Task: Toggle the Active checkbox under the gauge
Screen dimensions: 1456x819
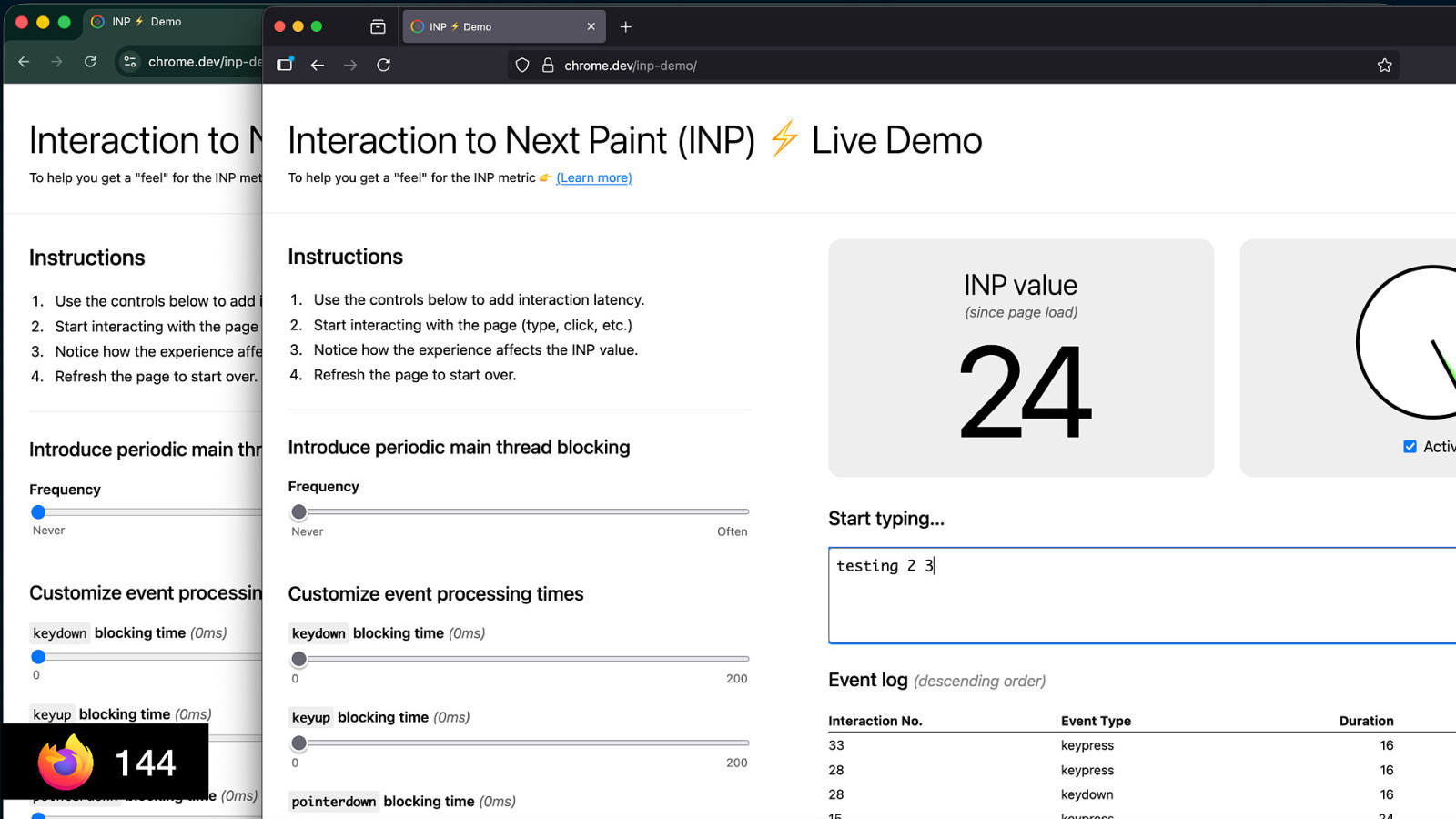Action: tap(1410, 447)
